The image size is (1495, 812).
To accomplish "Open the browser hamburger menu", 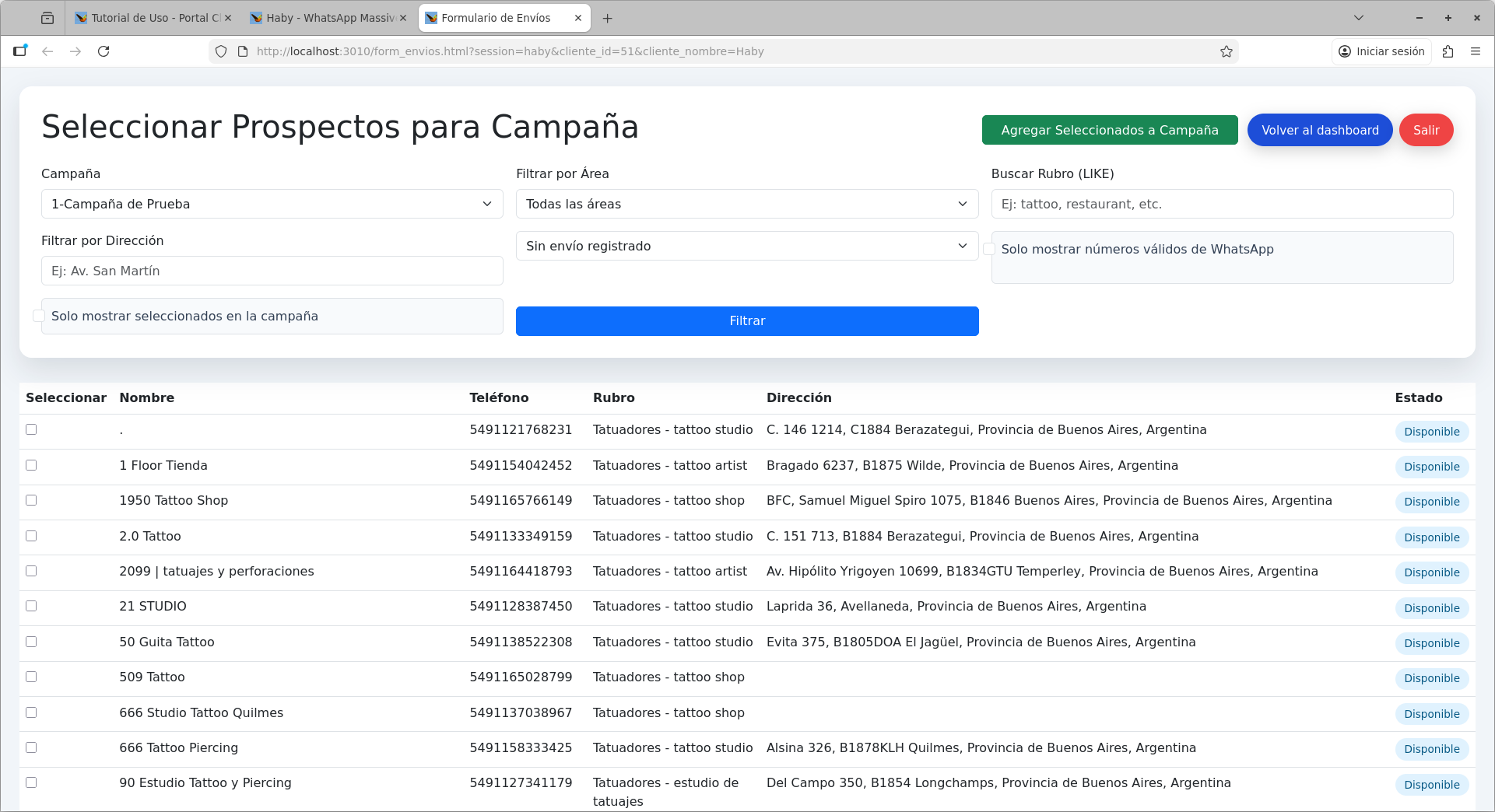I will 1476,51.
